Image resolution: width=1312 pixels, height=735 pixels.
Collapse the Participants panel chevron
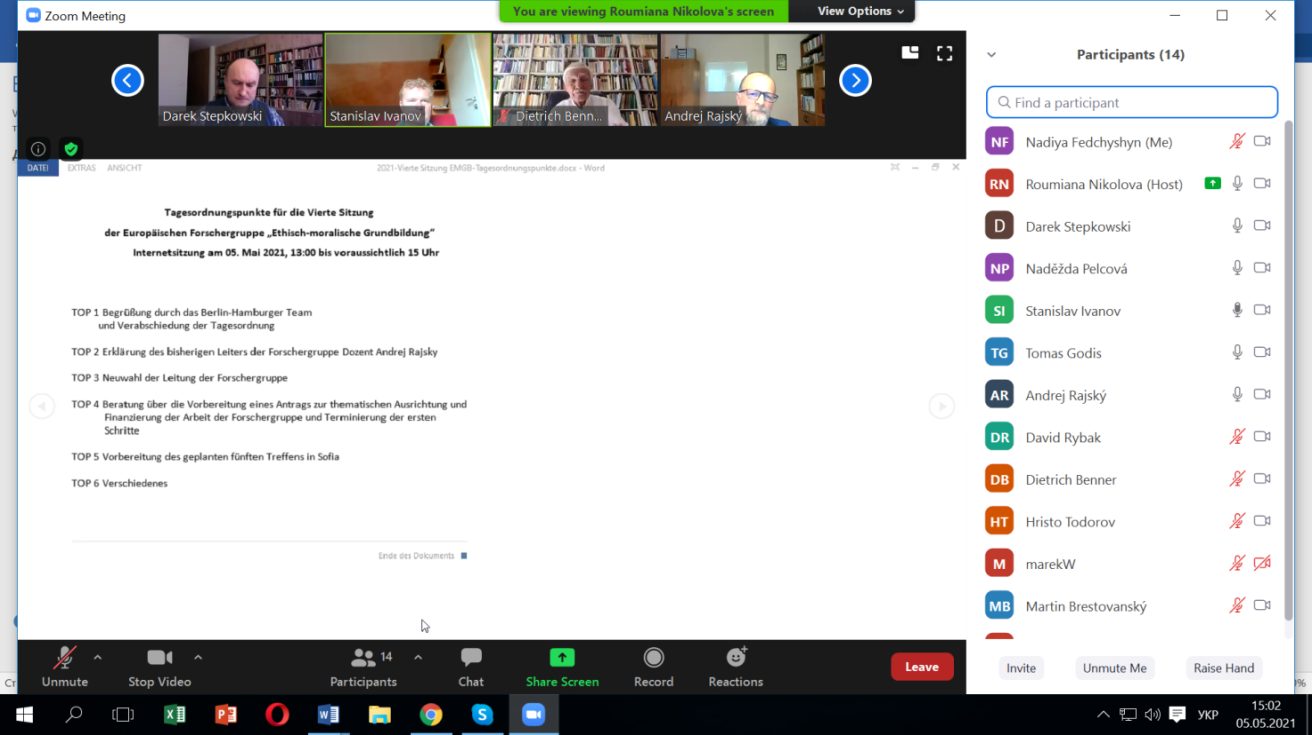tap(991, 55)
